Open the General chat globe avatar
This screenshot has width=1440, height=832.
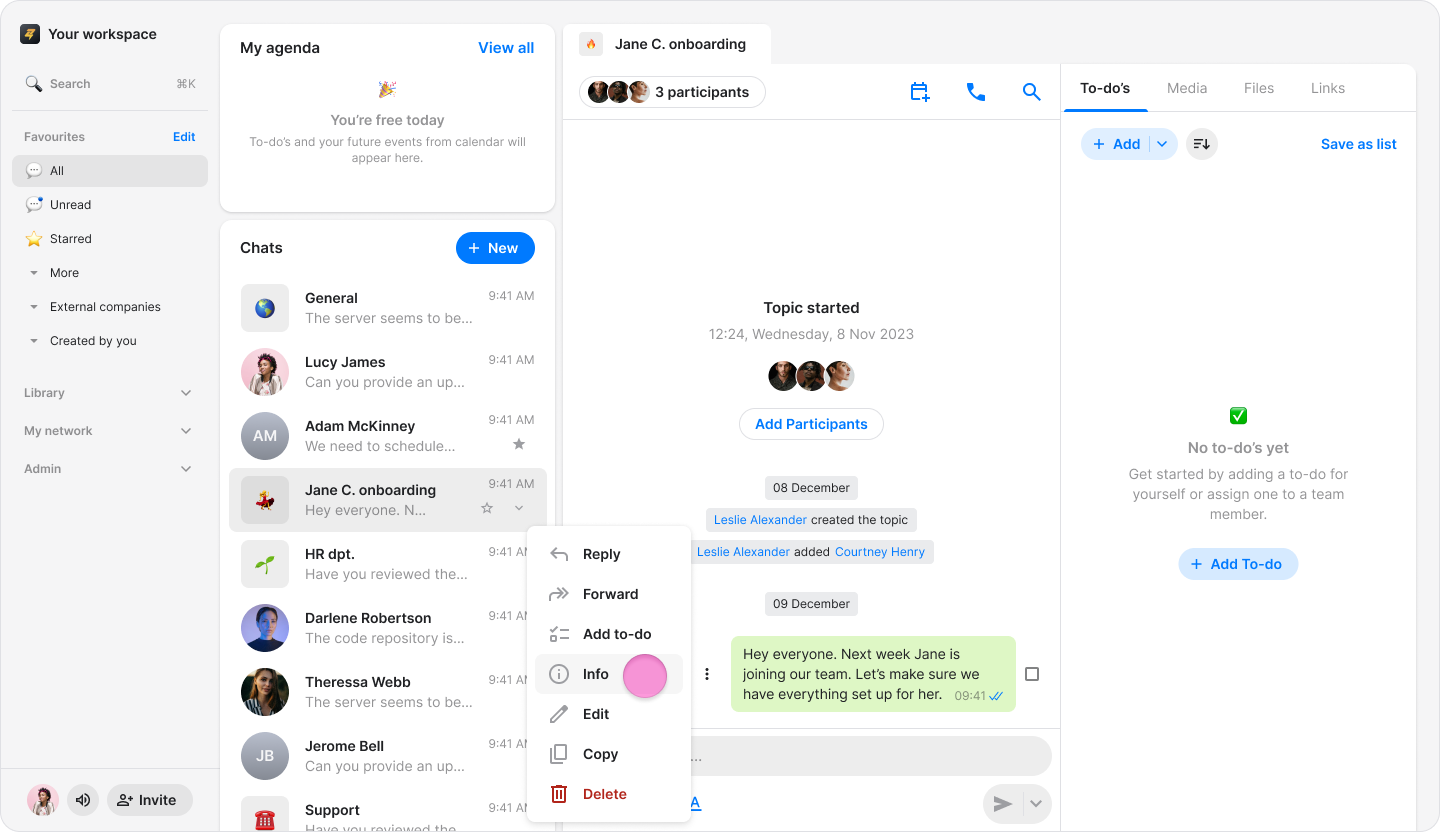pos(265,308)
